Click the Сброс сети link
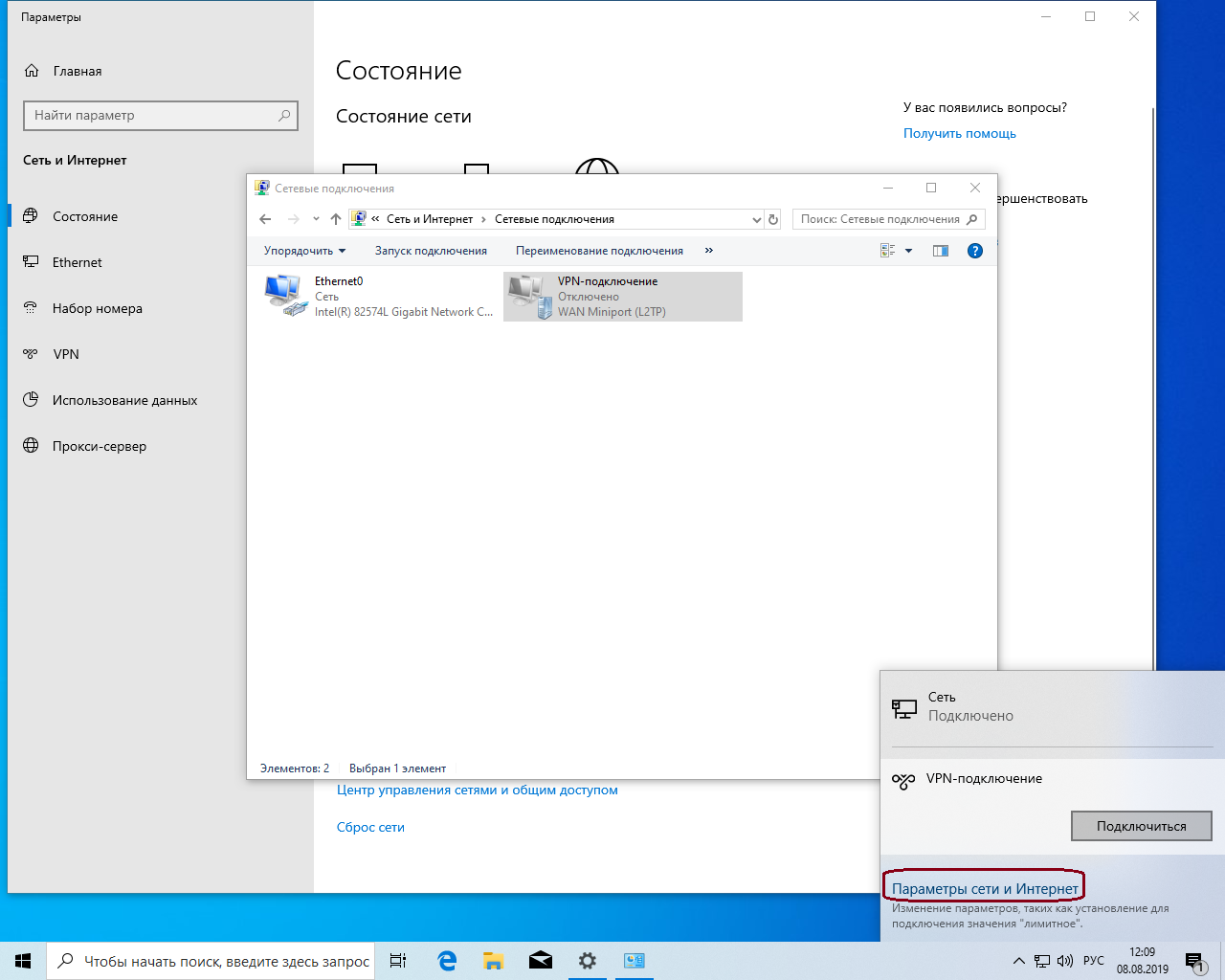The width and height of the screenshot is (1225, 980). coord(370,827)
